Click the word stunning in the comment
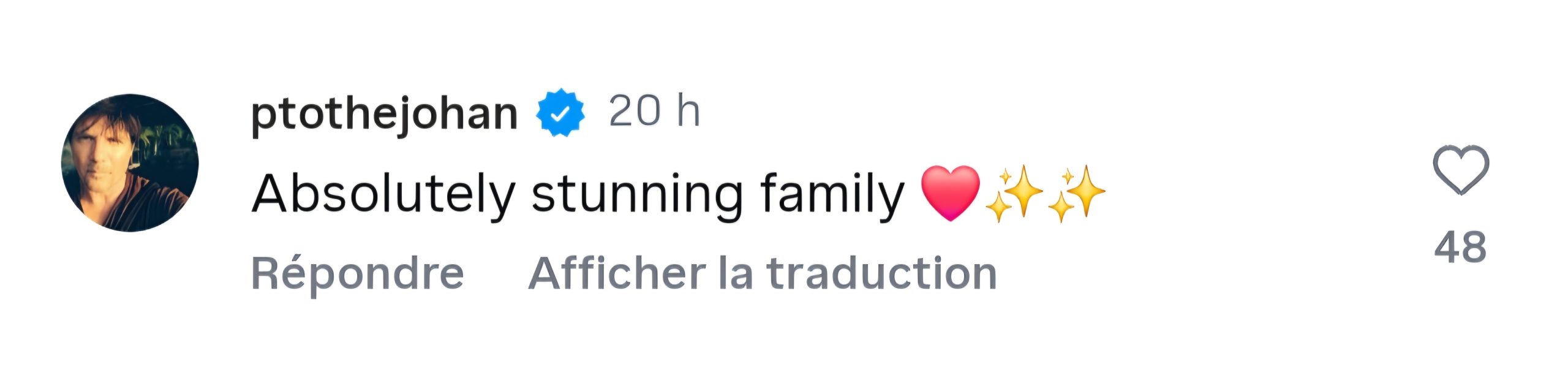 point(637,195)
